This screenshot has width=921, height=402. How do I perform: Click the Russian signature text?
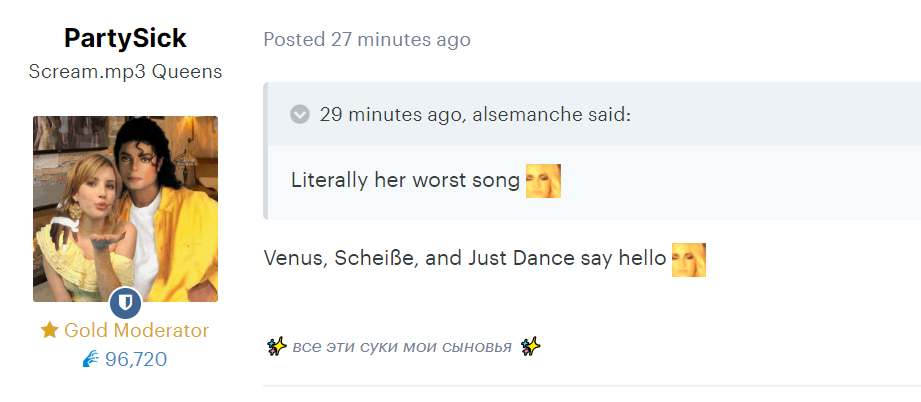(x=402, y=347)
